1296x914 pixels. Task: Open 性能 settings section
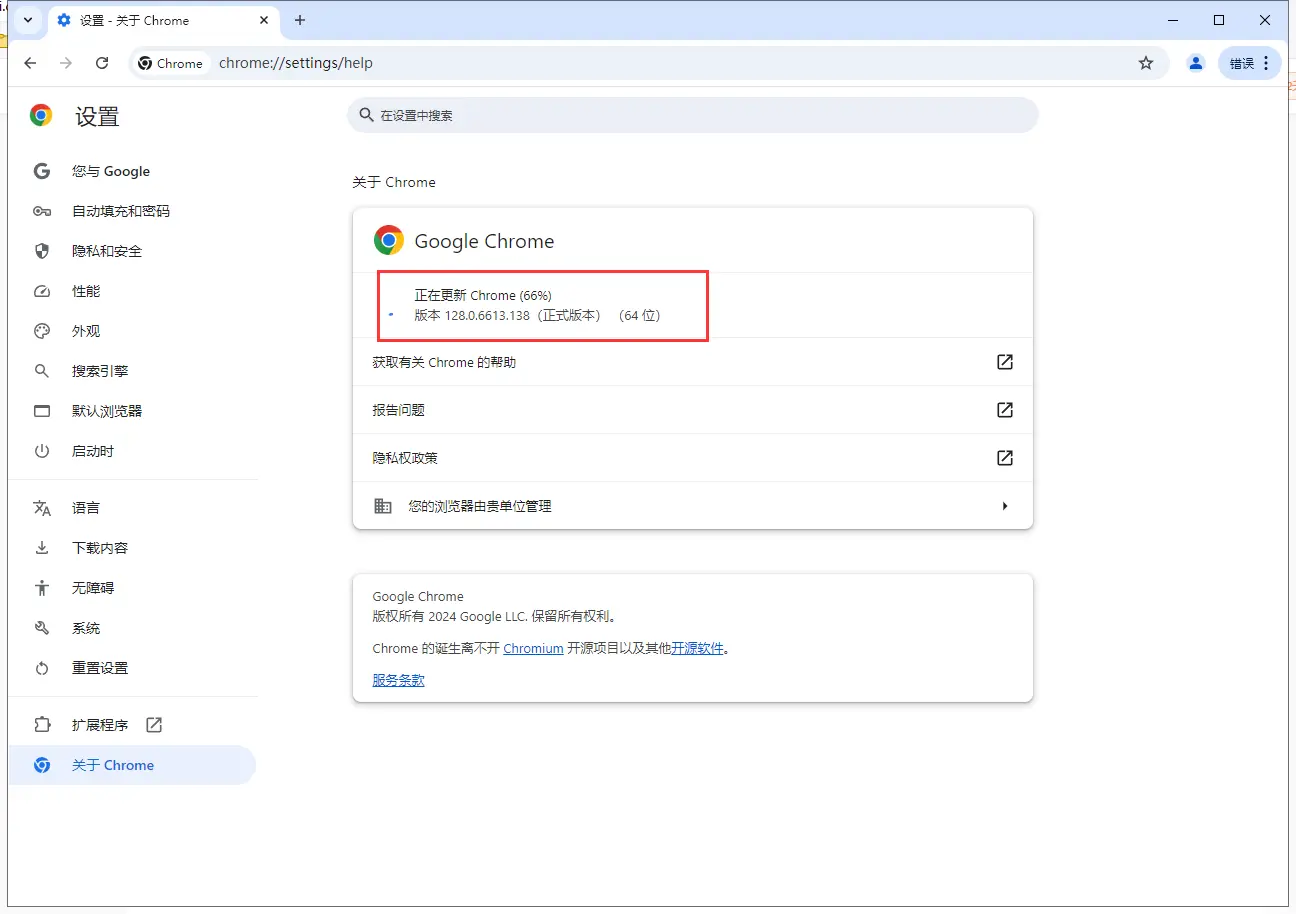(132, 291)
